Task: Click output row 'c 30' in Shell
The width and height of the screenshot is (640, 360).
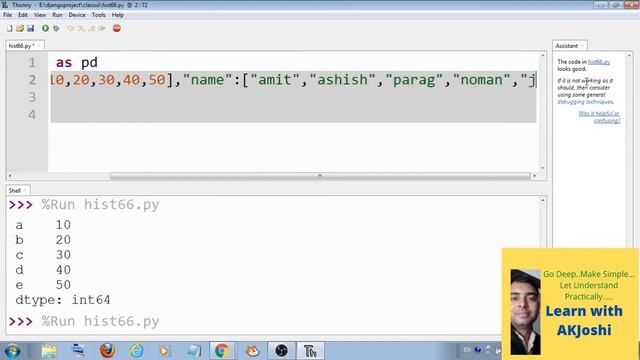Action: coord(43,255)
